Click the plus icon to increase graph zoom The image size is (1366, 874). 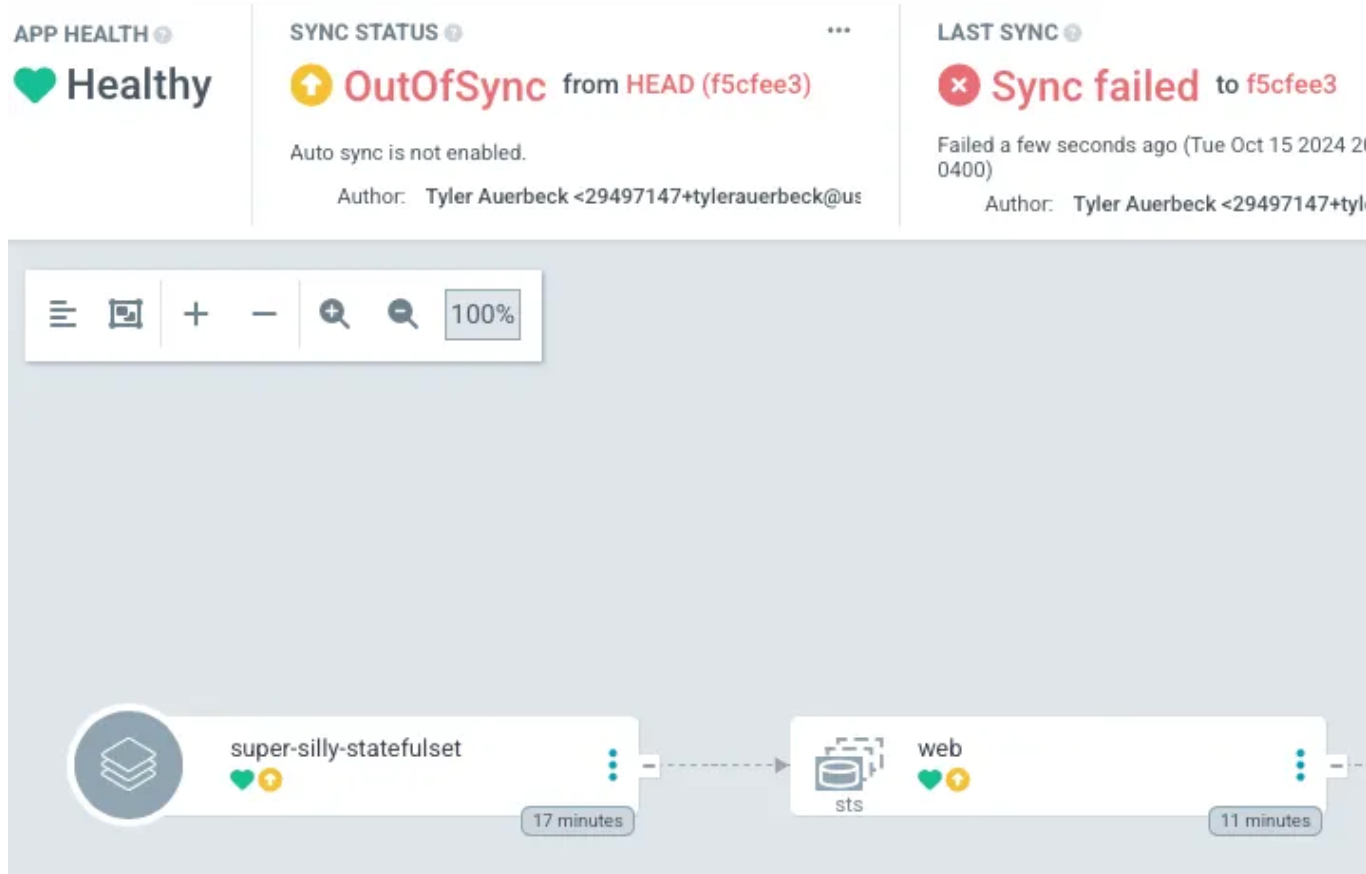(196, 313)
